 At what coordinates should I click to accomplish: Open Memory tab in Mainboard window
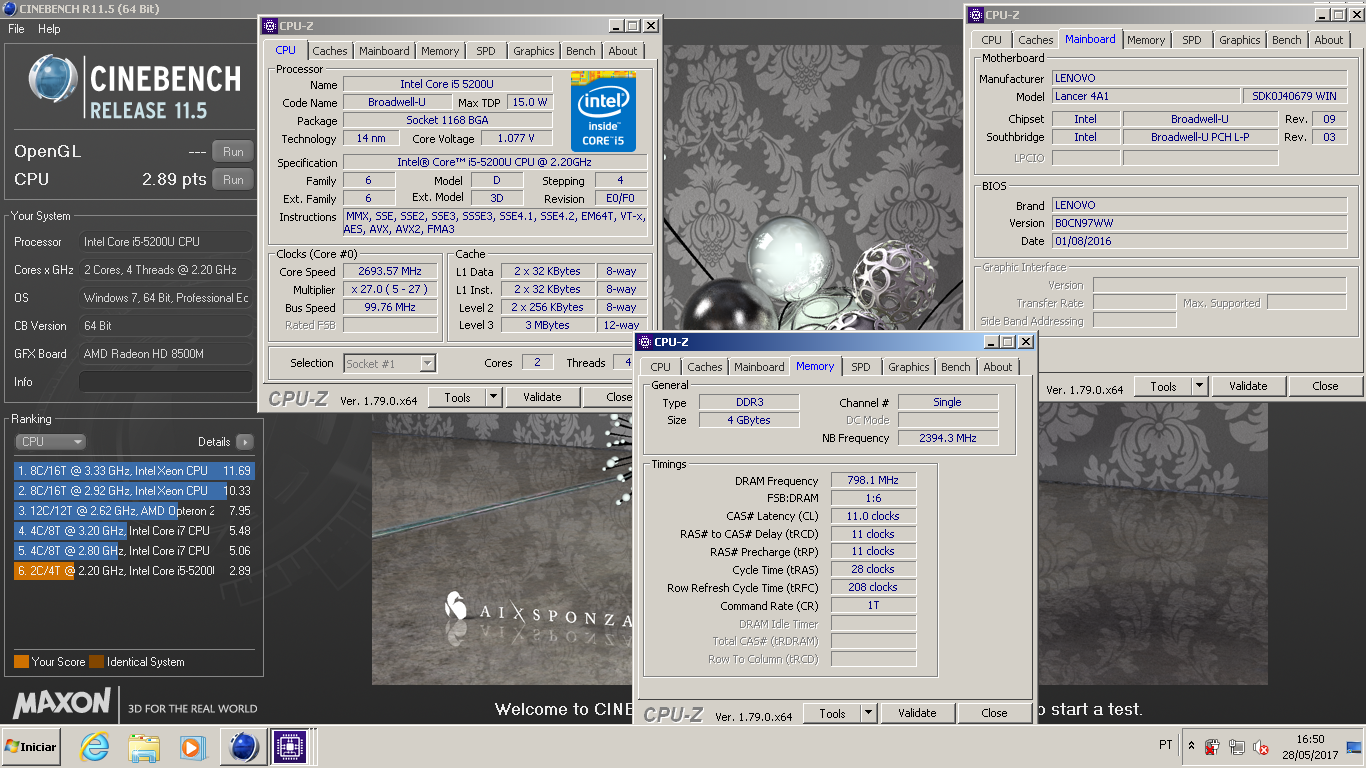click(x=1145, y=40)
